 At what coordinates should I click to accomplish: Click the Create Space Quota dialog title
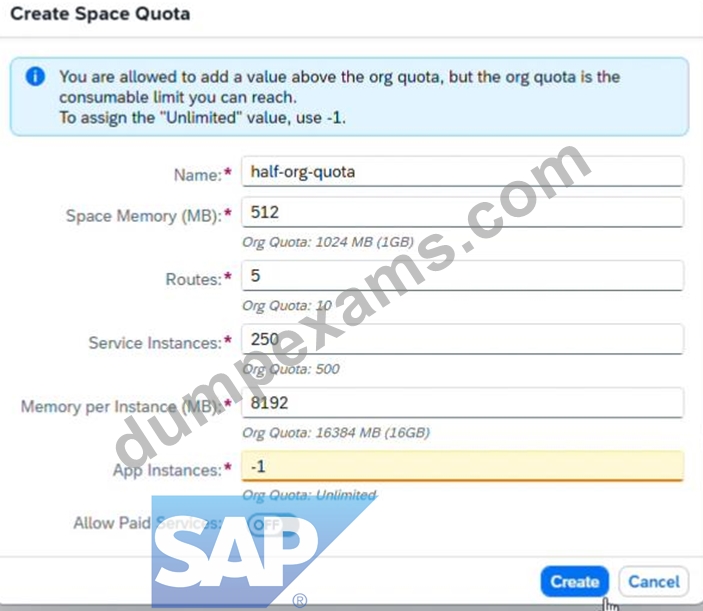click(100, 14)
